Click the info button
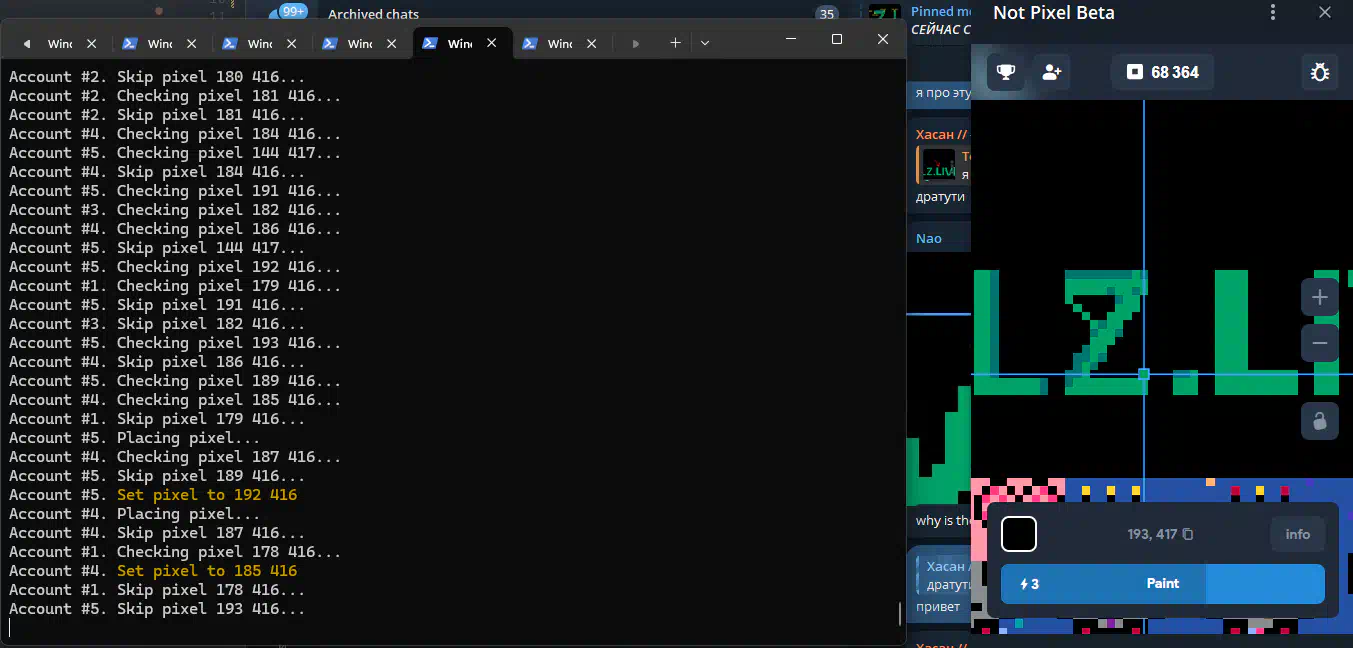The image size is (1353, 648). point(1297,534)
